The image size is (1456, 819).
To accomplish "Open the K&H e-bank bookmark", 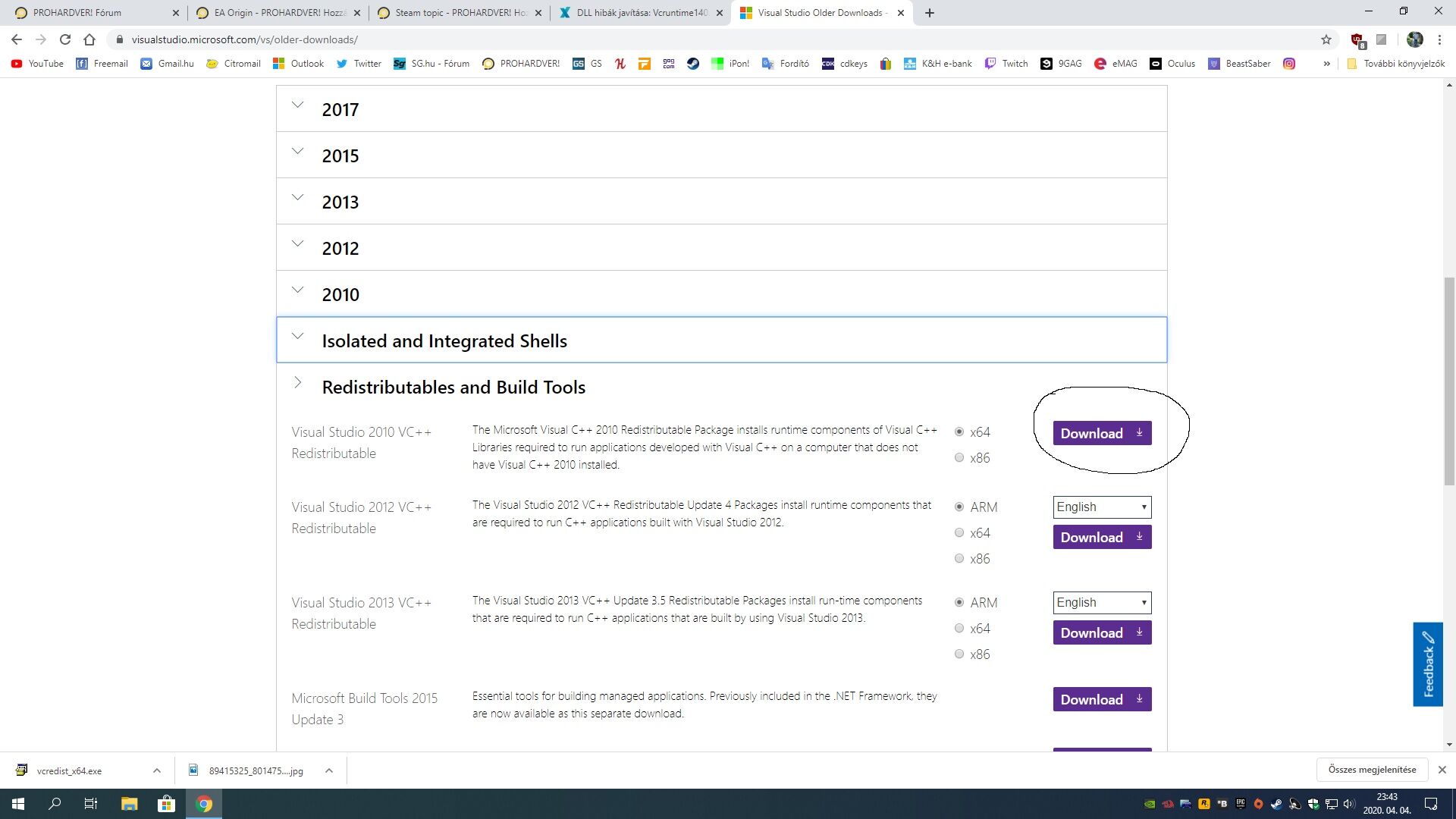I will coord(938,64).
